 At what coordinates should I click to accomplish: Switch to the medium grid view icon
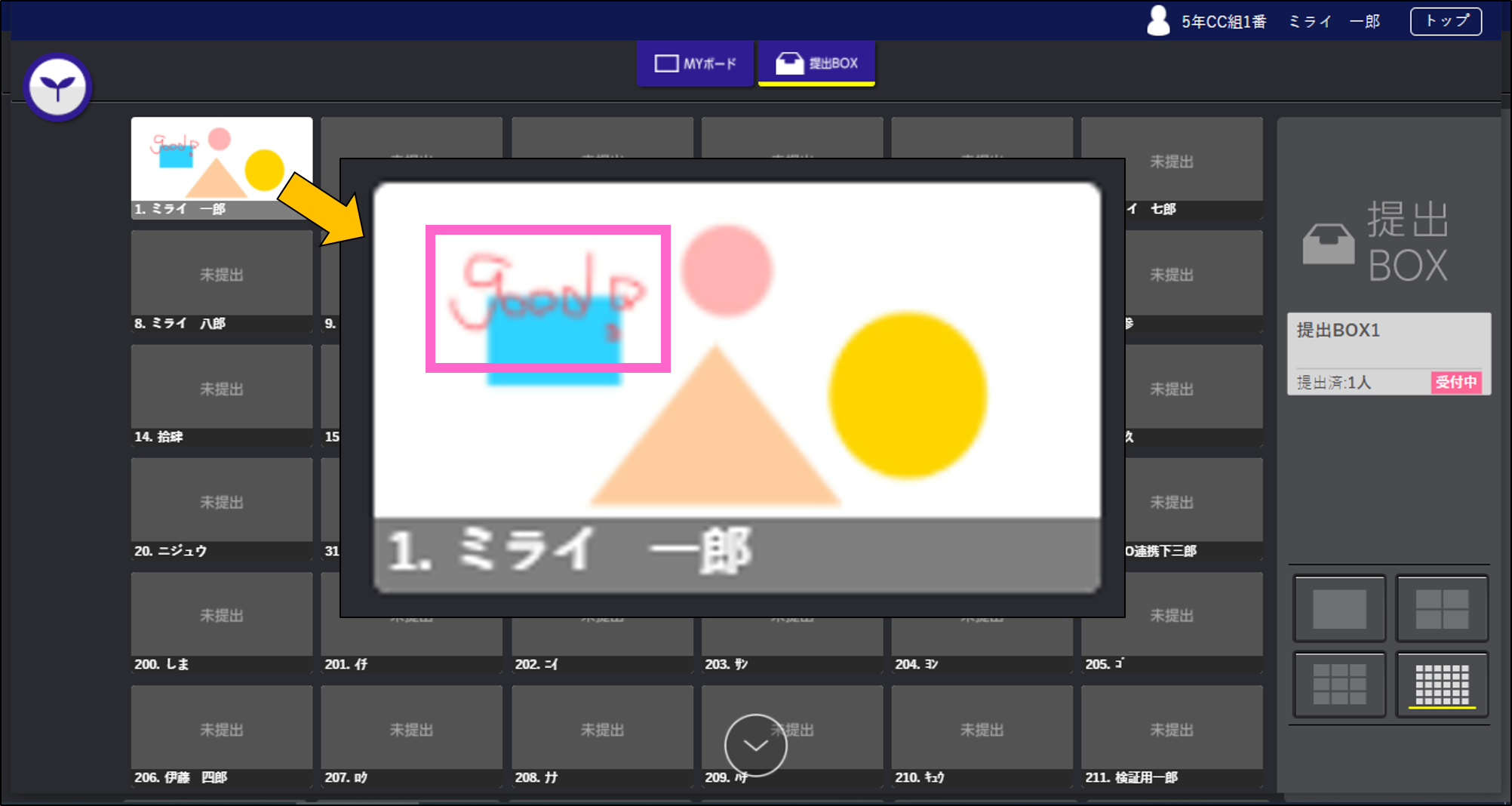point(1338,684)
